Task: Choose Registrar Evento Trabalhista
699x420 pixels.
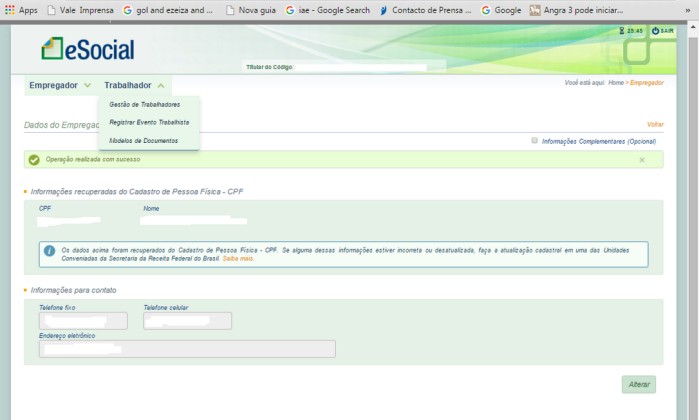Action: pyautogui.click(x=149, y=122)
